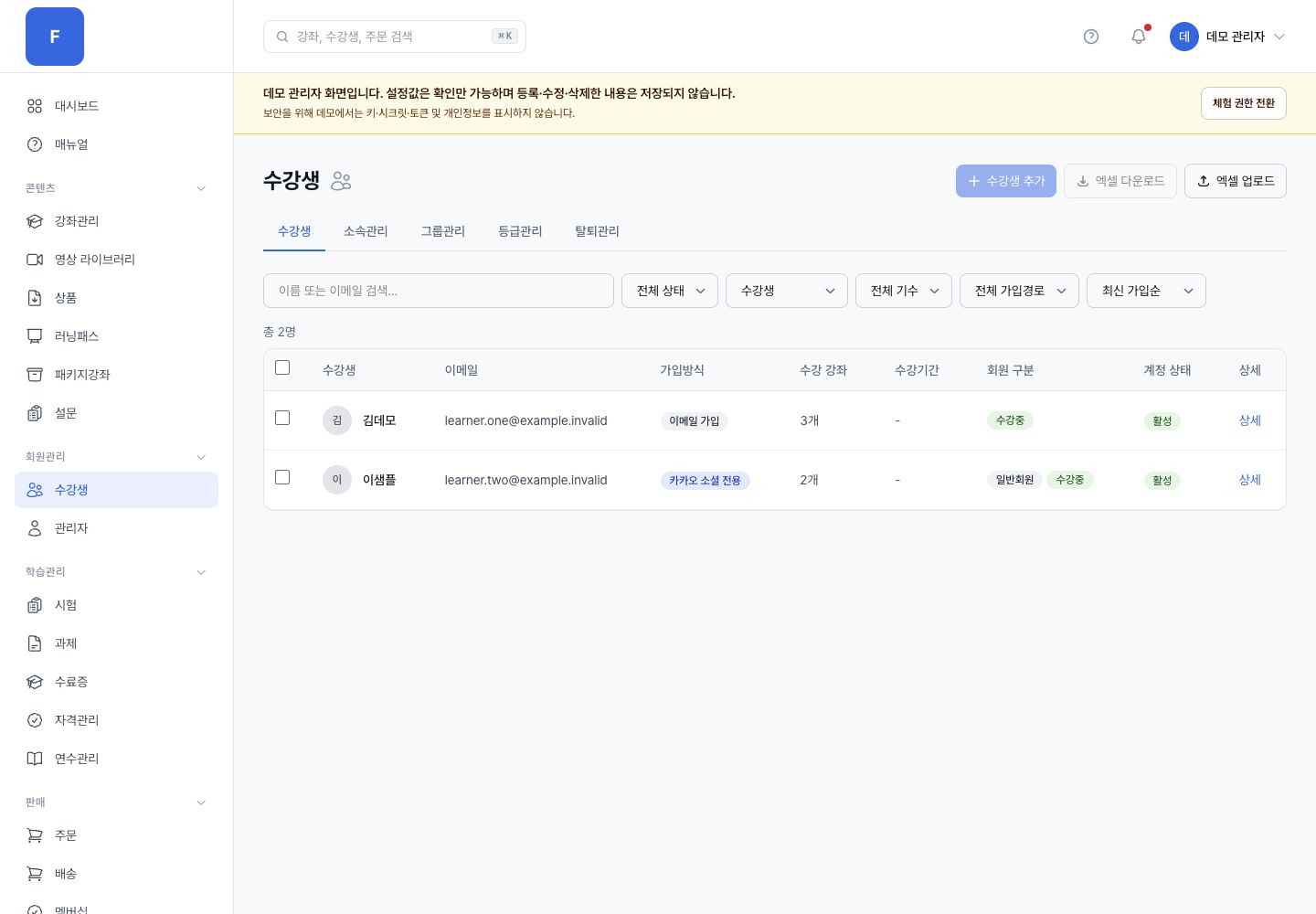
Task: Click the 패키지강좌 archive box icon
Action: [35, 375]
